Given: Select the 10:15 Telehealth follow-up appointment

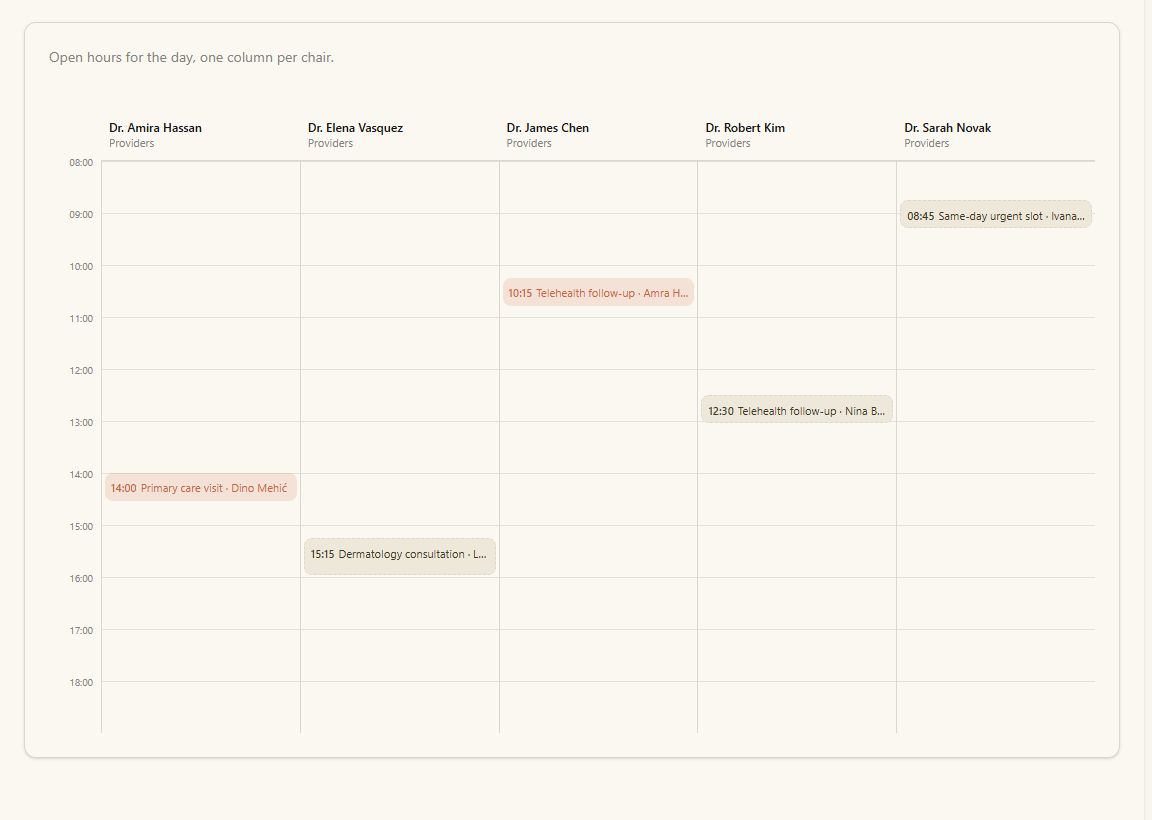Looking at the screenshot, I should (x=598, y=292).
